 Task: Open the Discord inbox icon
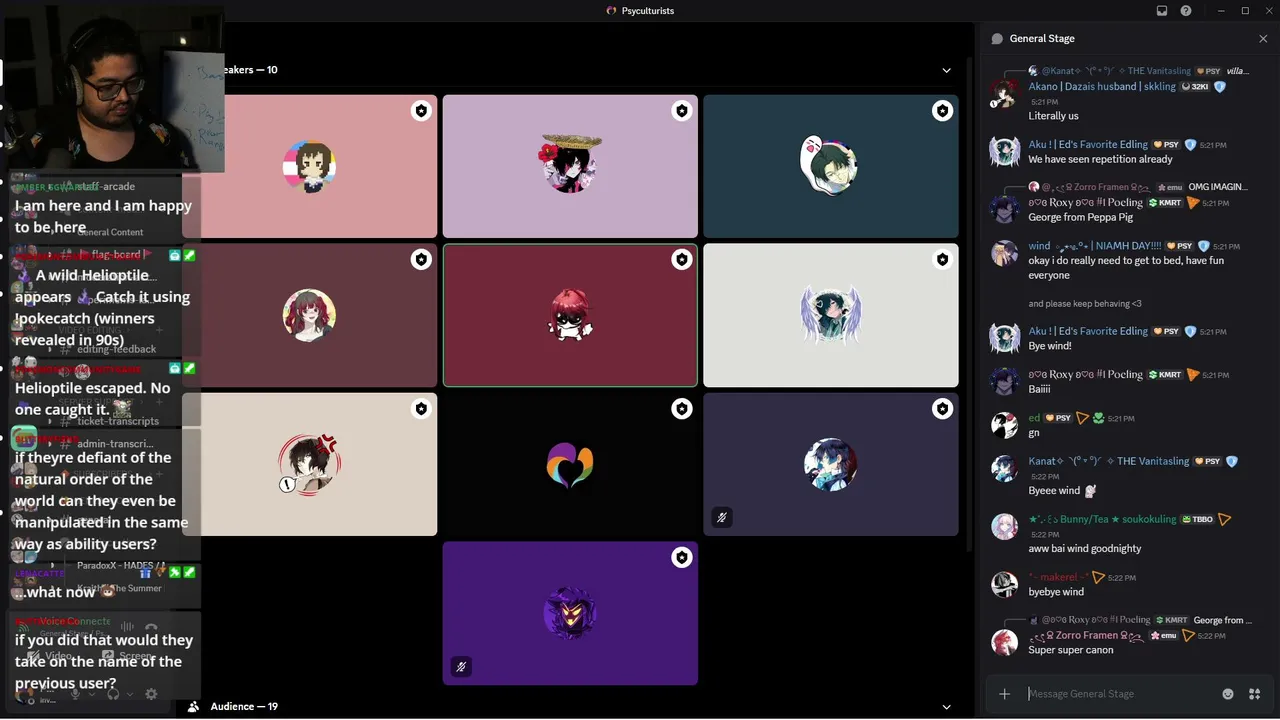(1162, 11)
